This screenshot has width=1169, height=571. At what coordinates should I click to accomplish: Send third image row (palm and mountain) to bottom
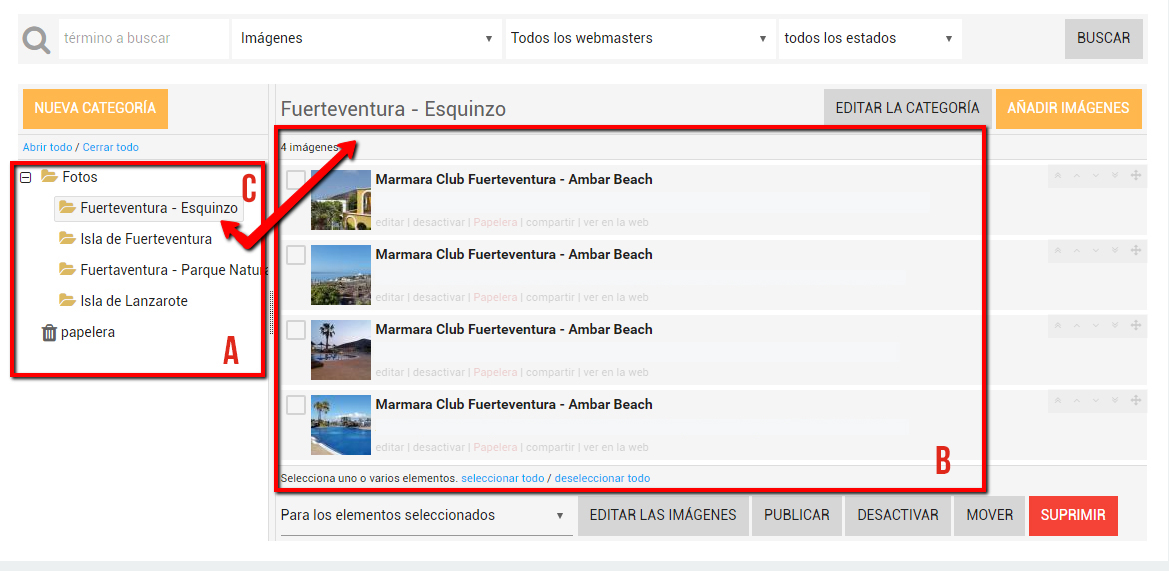pos(1115,325)
